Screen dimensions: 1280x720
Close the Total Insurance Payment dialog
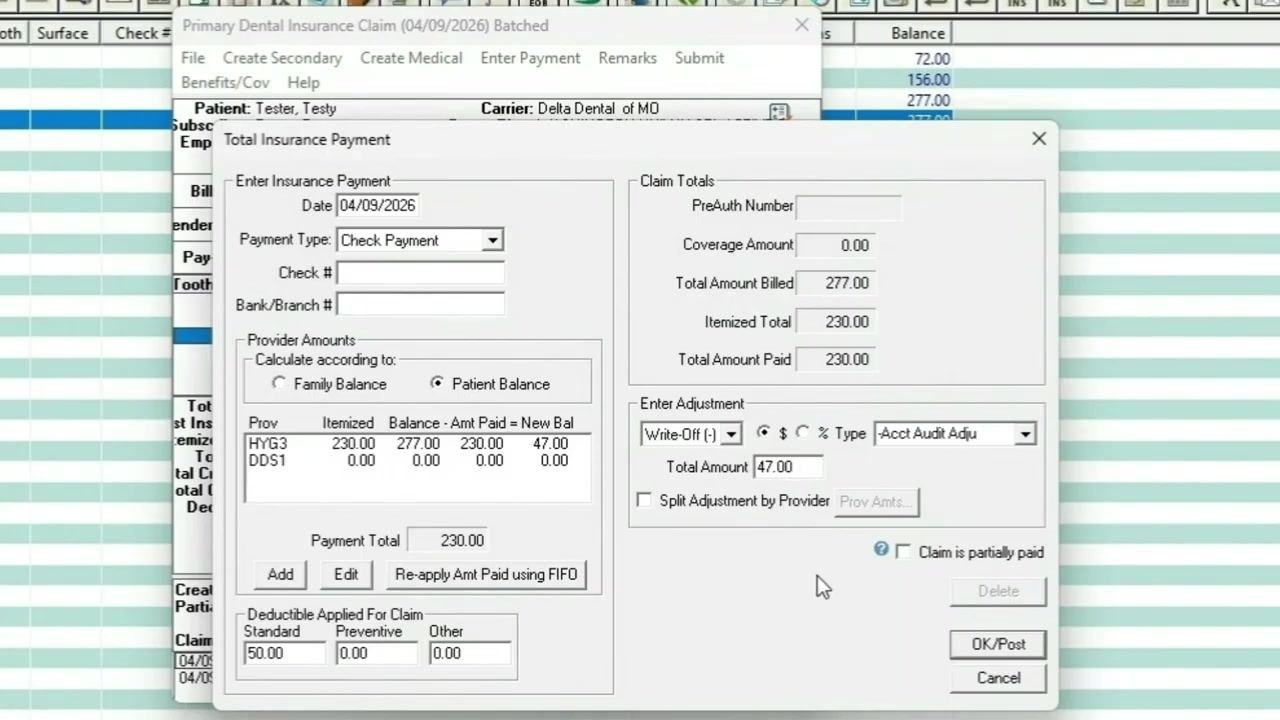tap(1039, 139)
